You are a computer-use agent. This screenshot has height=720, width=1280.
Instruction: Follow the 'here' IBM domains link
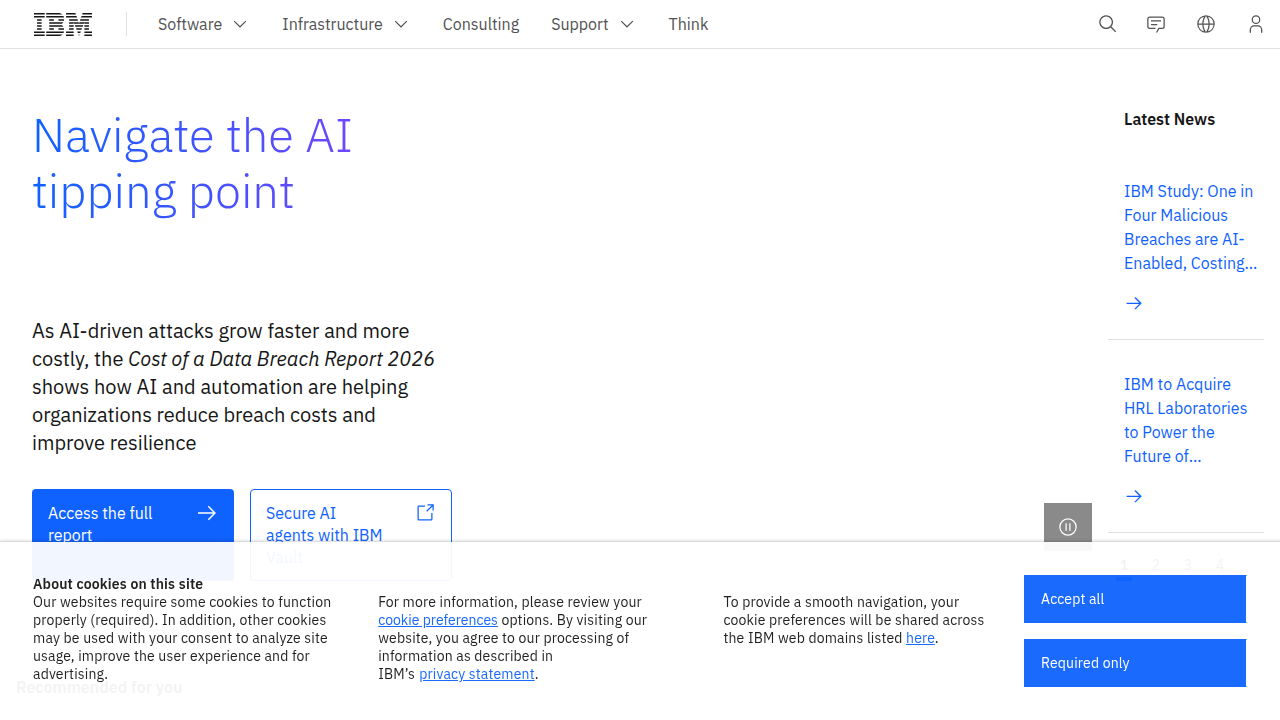pyautogui.click(x=920, y=638)
